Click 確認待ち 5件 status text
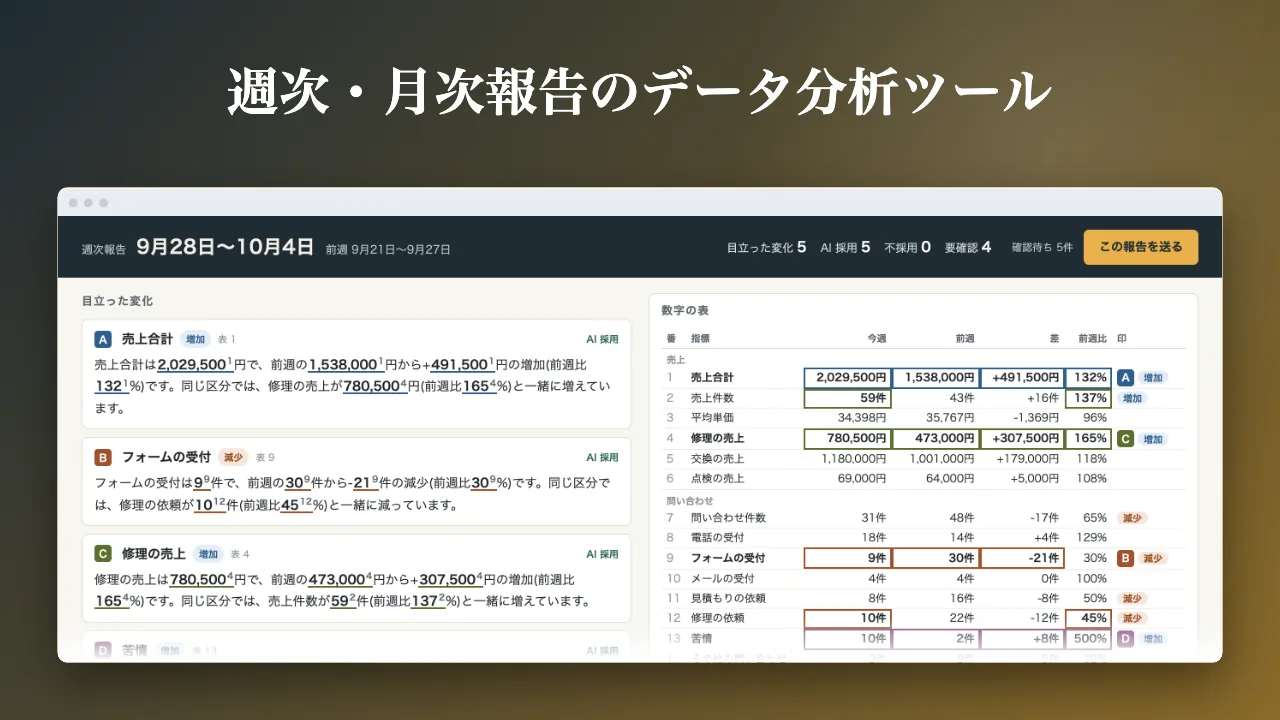 [x=1042, y=247]
